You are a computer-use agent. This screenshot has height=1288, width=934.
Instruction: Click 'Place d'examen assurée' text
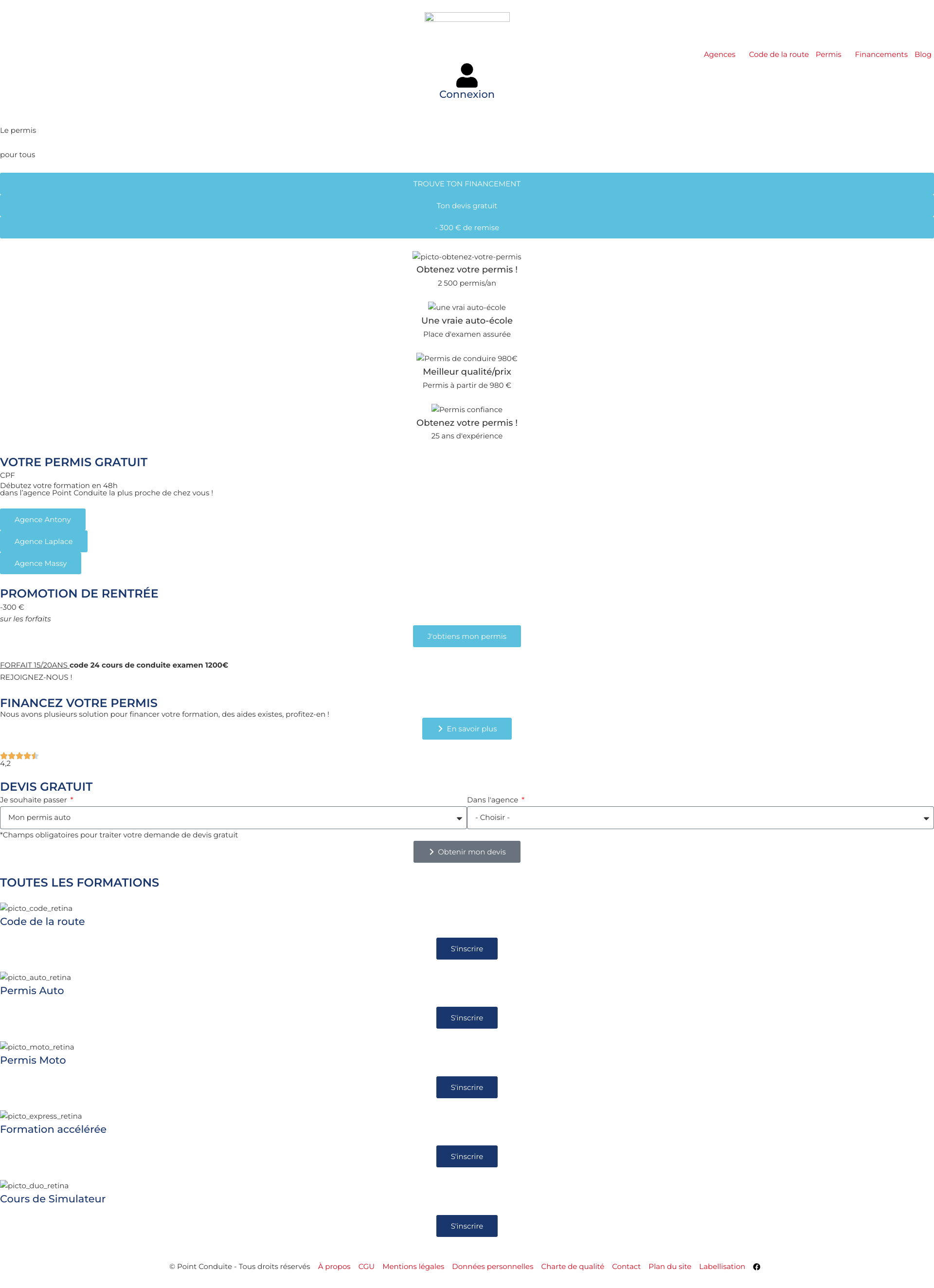point(467,334)
